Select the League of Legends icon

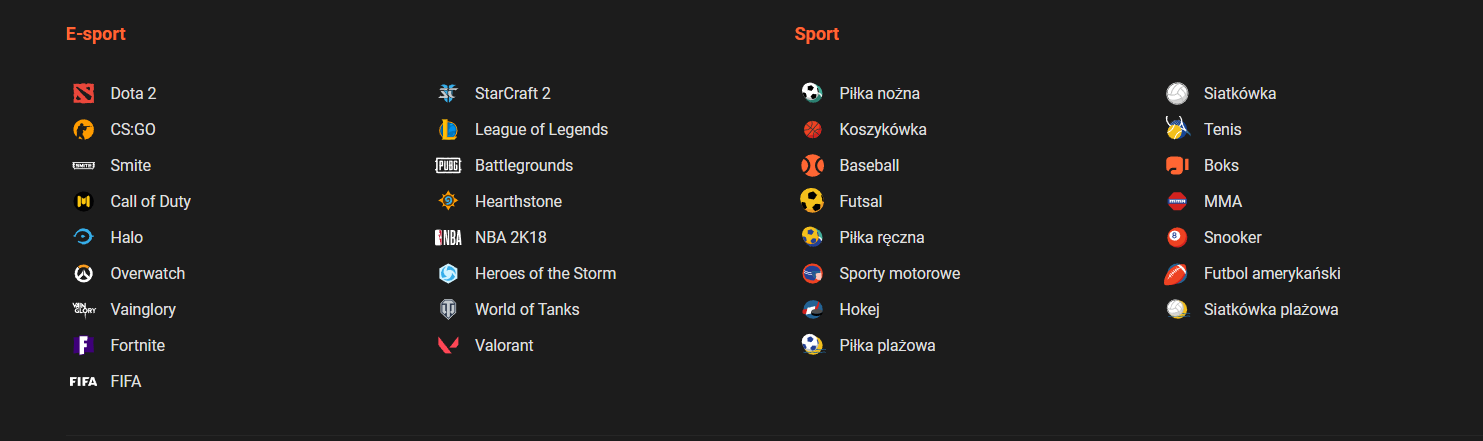coord(448,129)
